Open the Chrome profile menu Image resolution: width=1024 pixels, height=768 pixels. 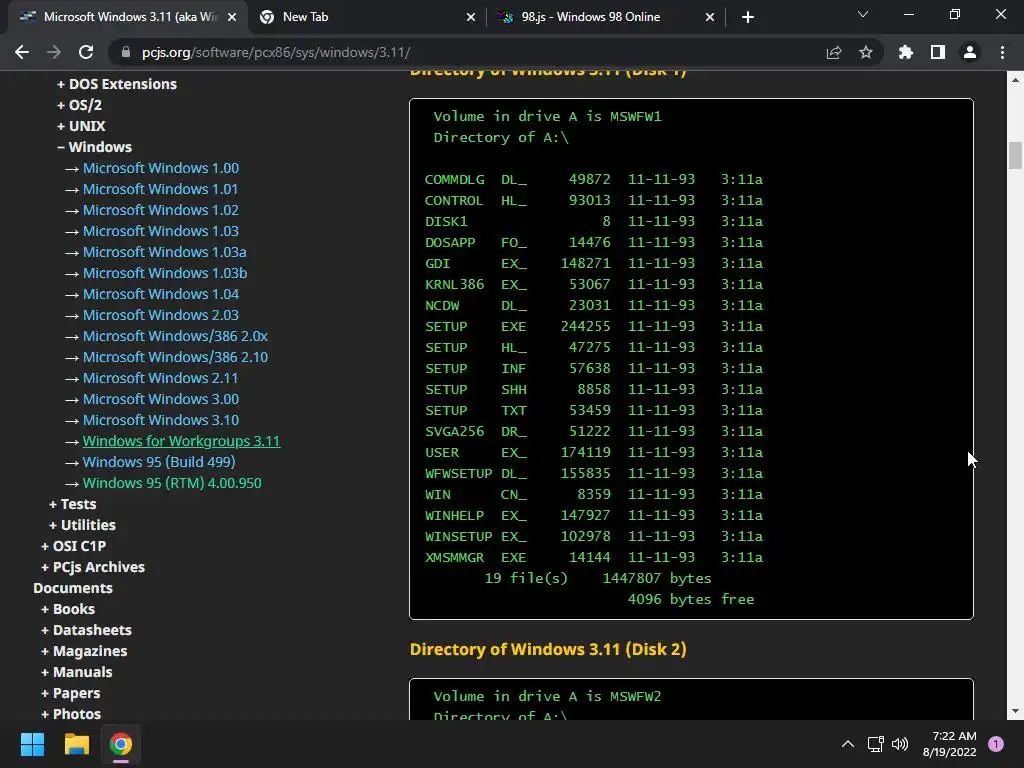click(x=970, y=52)
